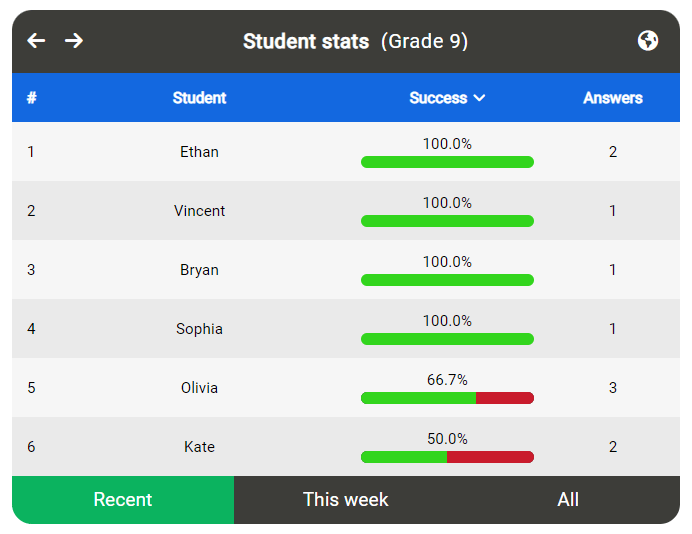Switch to the This week tab
This screenshot has width=692, height=534.
345,500
